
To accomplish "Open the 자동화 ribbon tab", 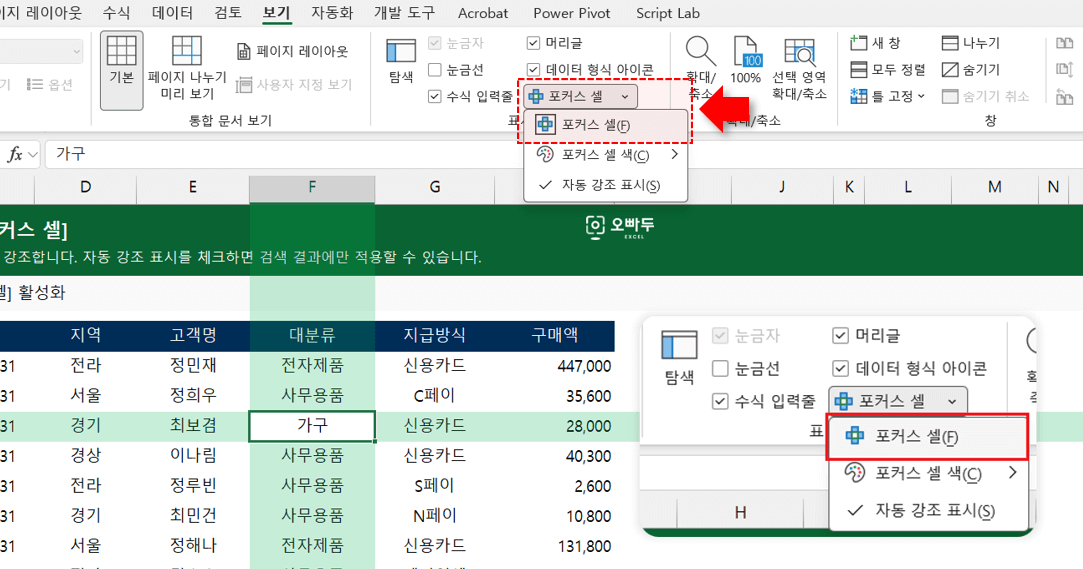I will tap(332, 12).
